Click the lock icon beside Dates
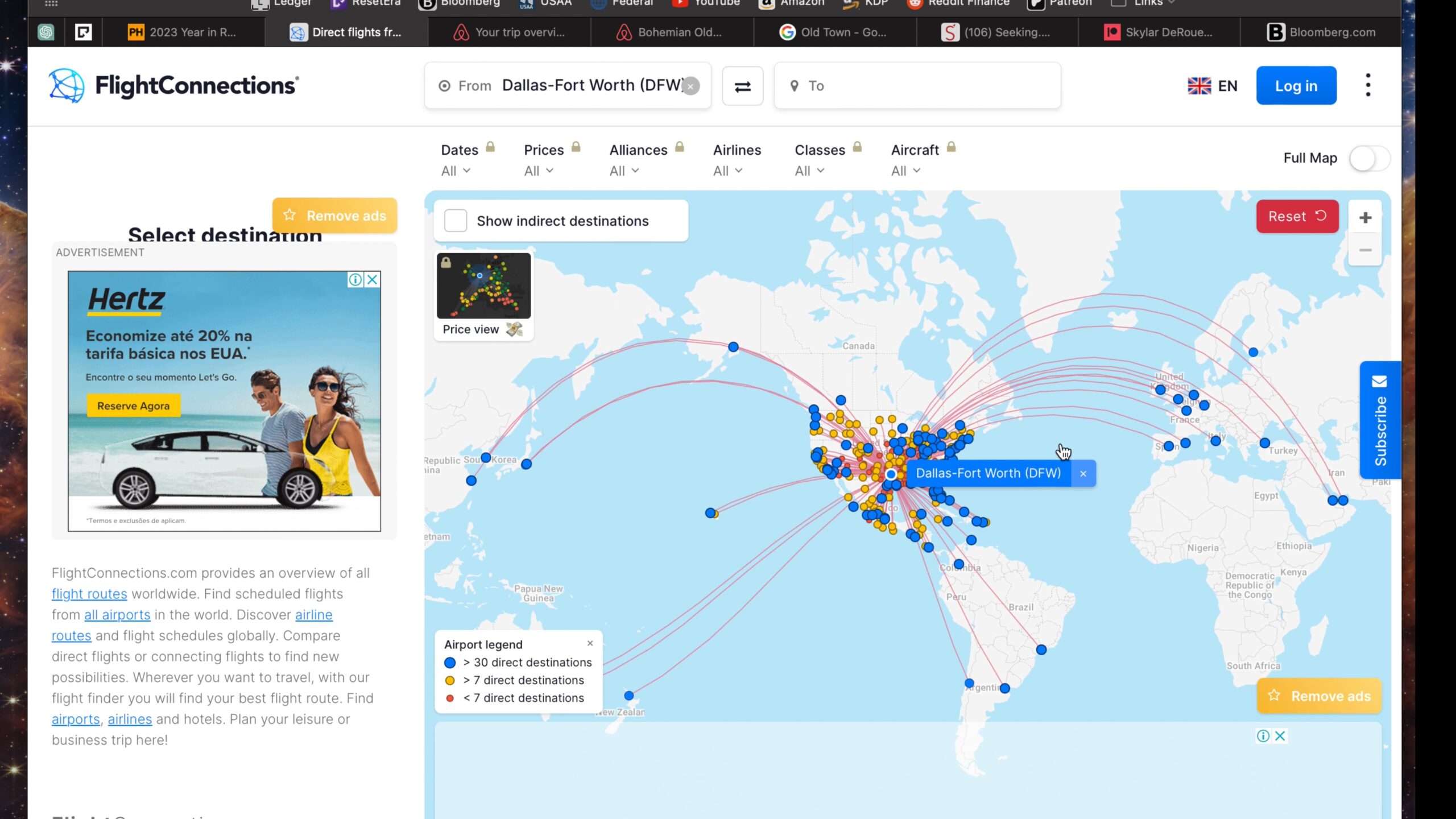 click(x=490, y=147)
